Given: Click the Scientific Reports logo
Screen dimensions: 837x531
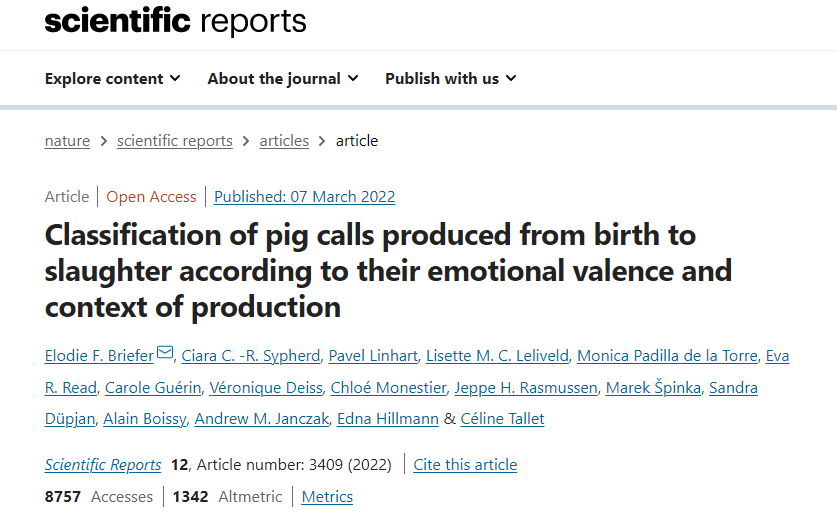Looking at the screenshot, I should coord(176,21).
